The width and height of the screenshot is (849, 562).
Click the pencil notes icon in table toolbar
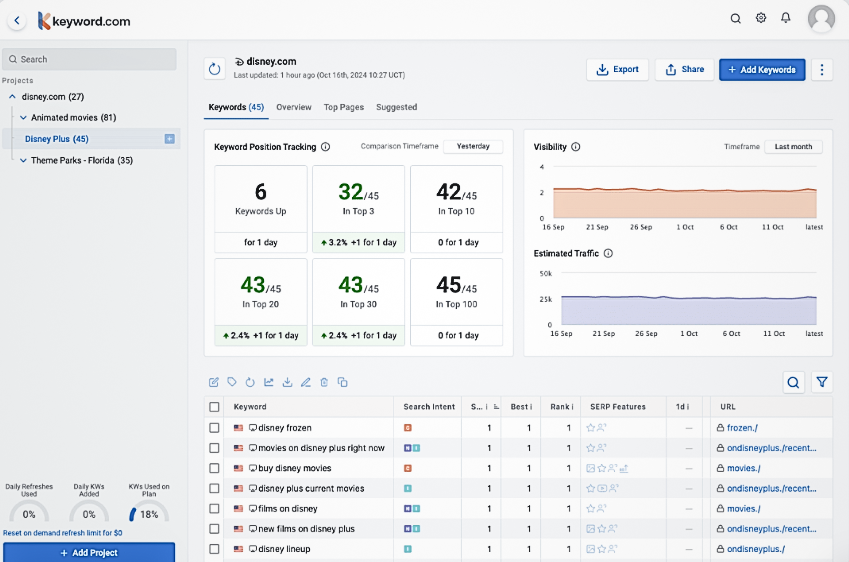coord(306,382)
